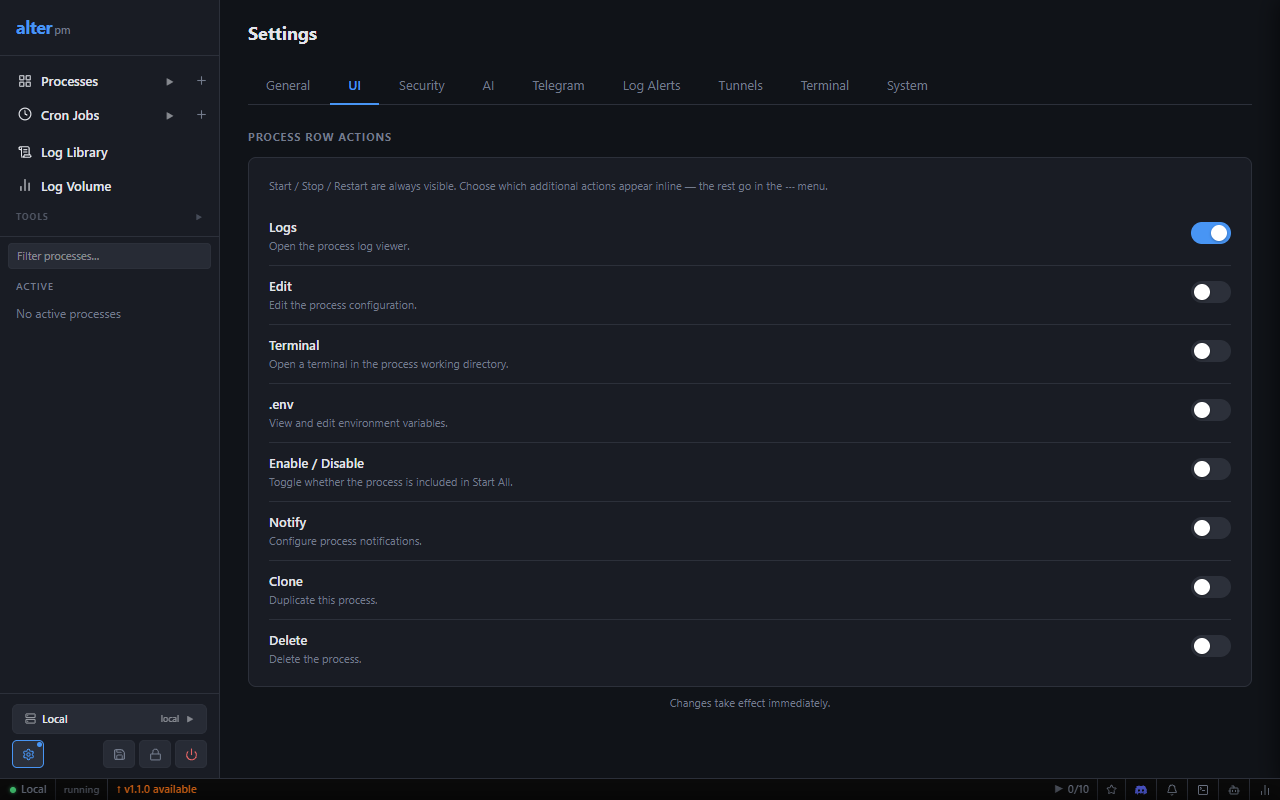Open the terminal icon in the status bar

pos(1203,789)
